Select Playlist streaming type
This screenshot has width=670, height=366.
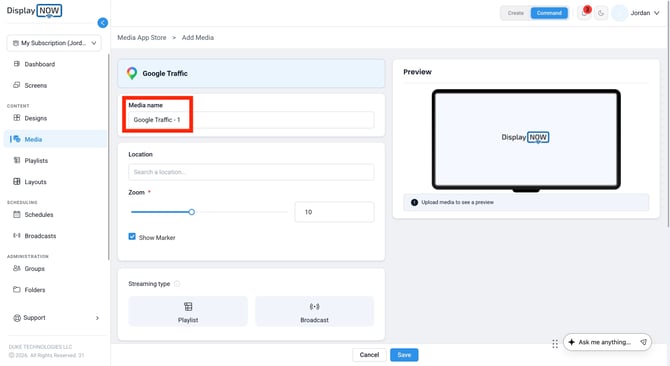[x=188, y=311]
